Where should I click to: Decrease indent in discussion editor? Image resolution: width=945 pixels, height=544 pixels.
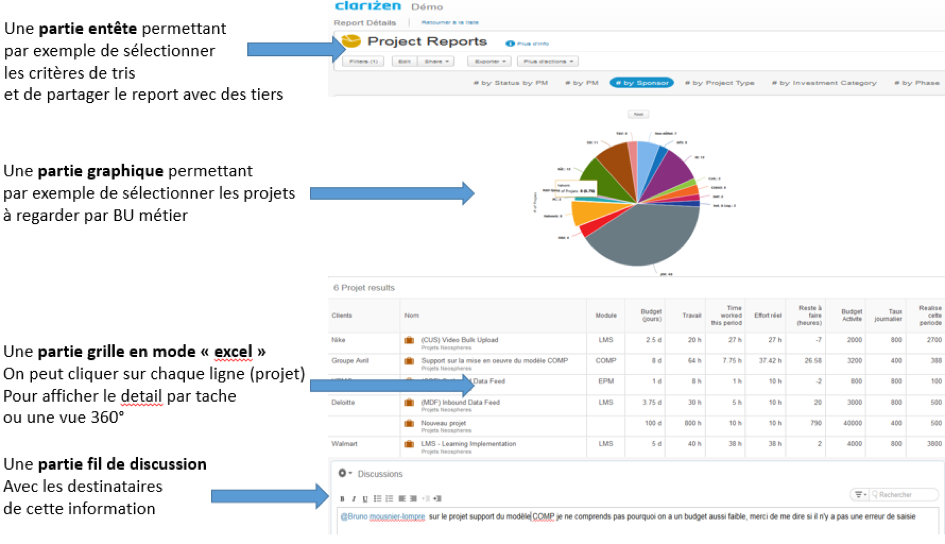(x=426, y=499)
